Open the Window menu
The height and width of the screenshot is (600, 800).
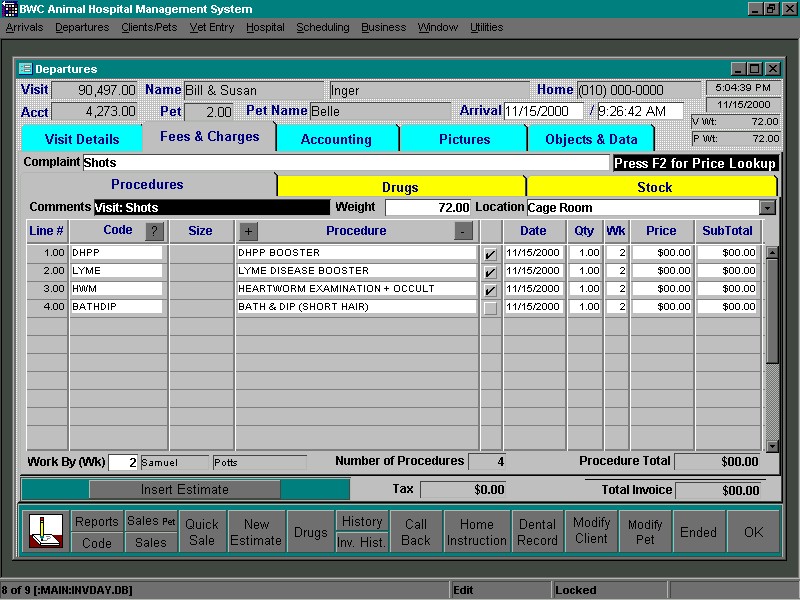click(438, 27)
